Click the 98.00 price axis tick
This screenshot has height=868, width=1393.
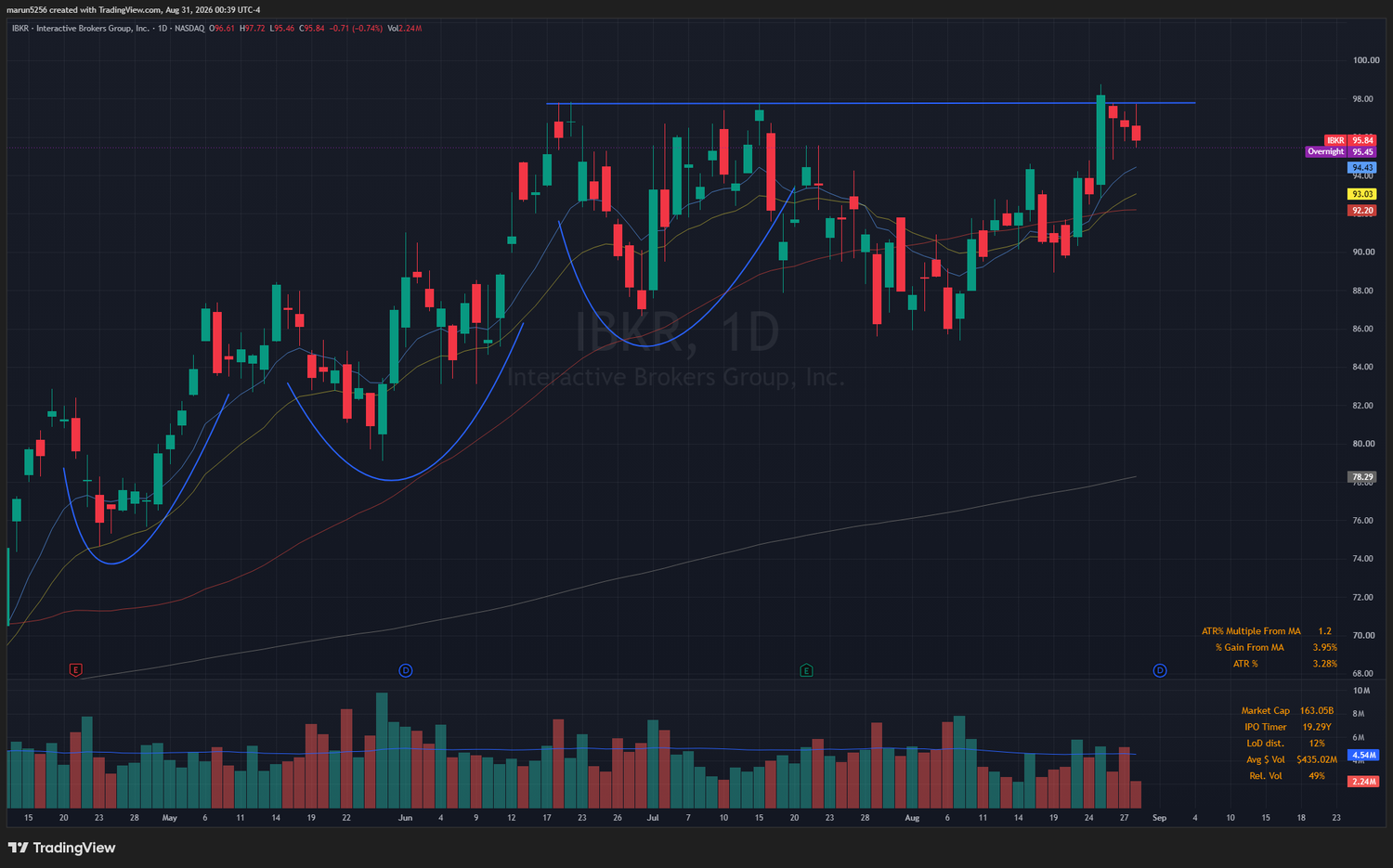1363,99
